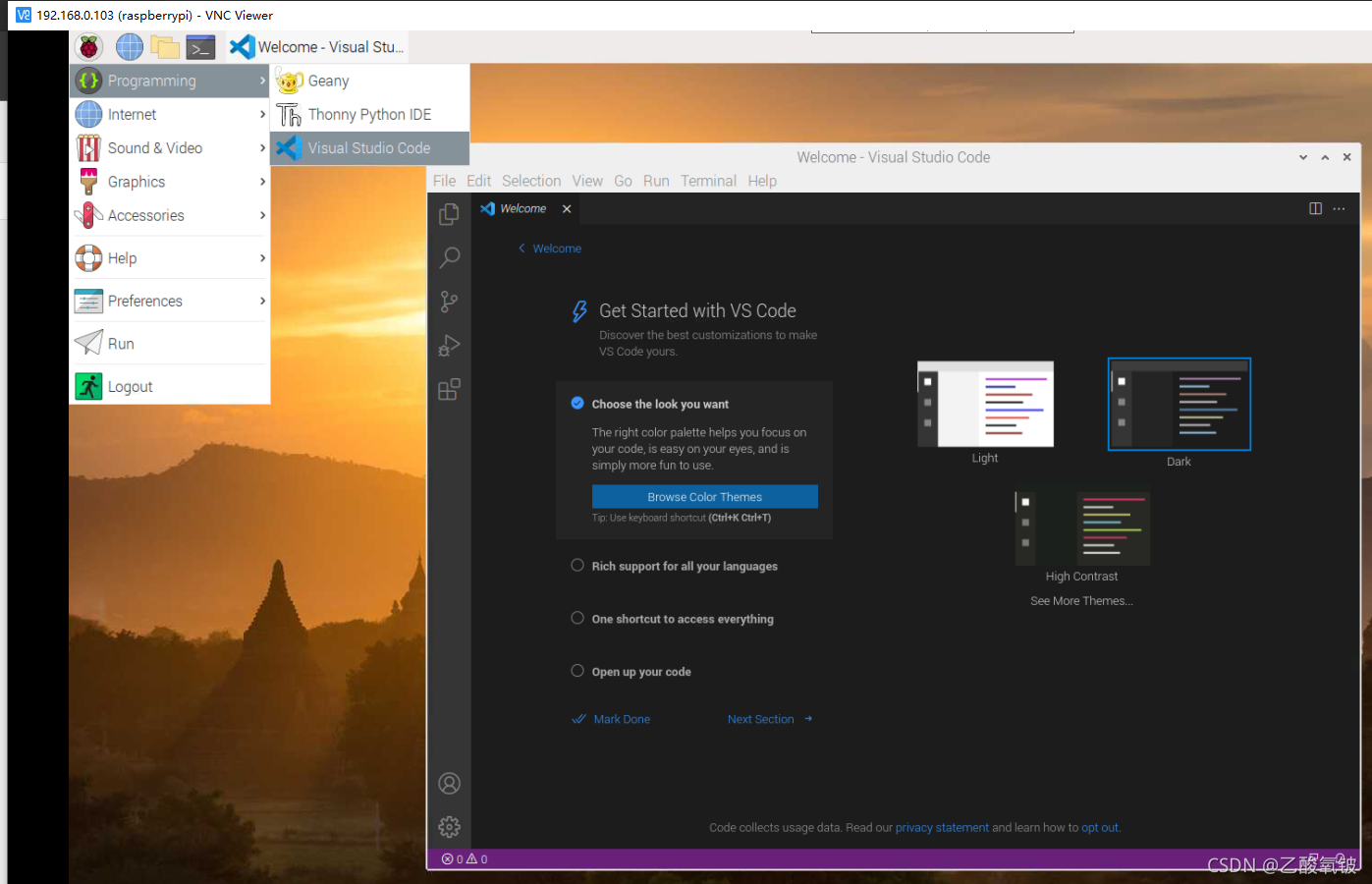The width and height of the screenshot is (1372, 884).
Task: Toggle the 'Choose the look you want' step checkmark
Action: coord(577,403)
